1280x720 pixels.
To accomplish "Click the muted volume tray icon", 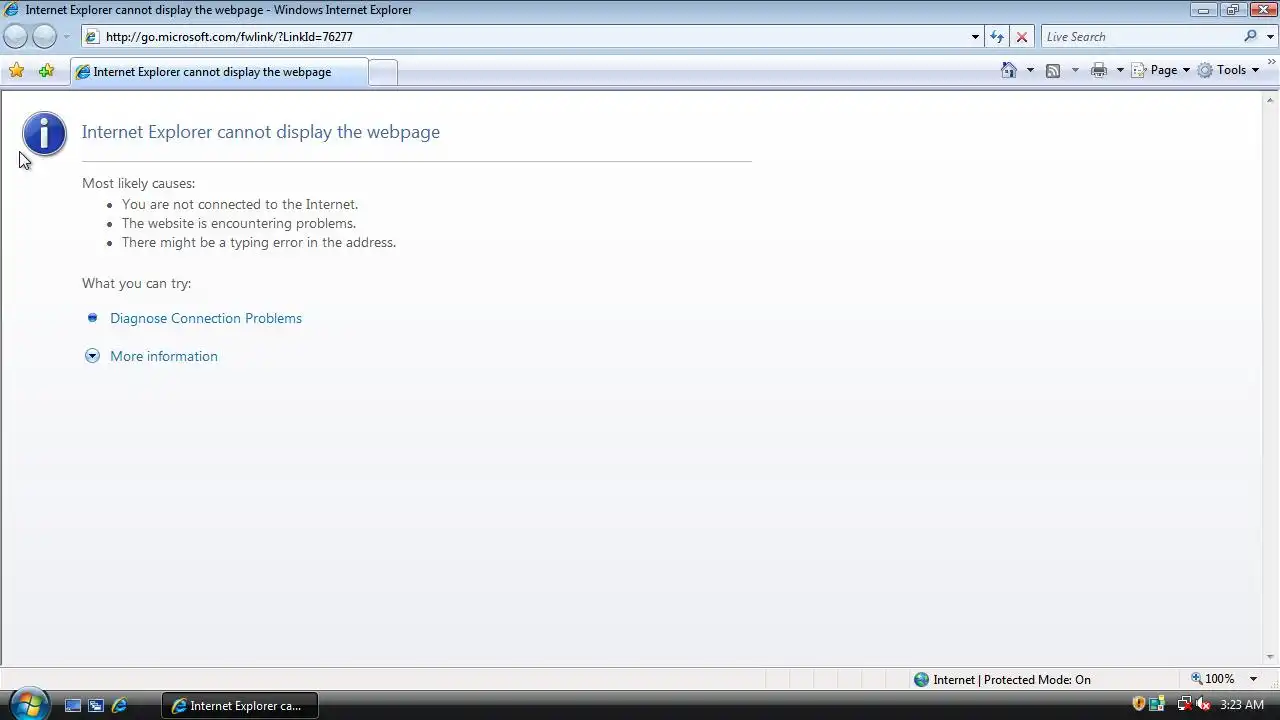I will point(1202,704).
